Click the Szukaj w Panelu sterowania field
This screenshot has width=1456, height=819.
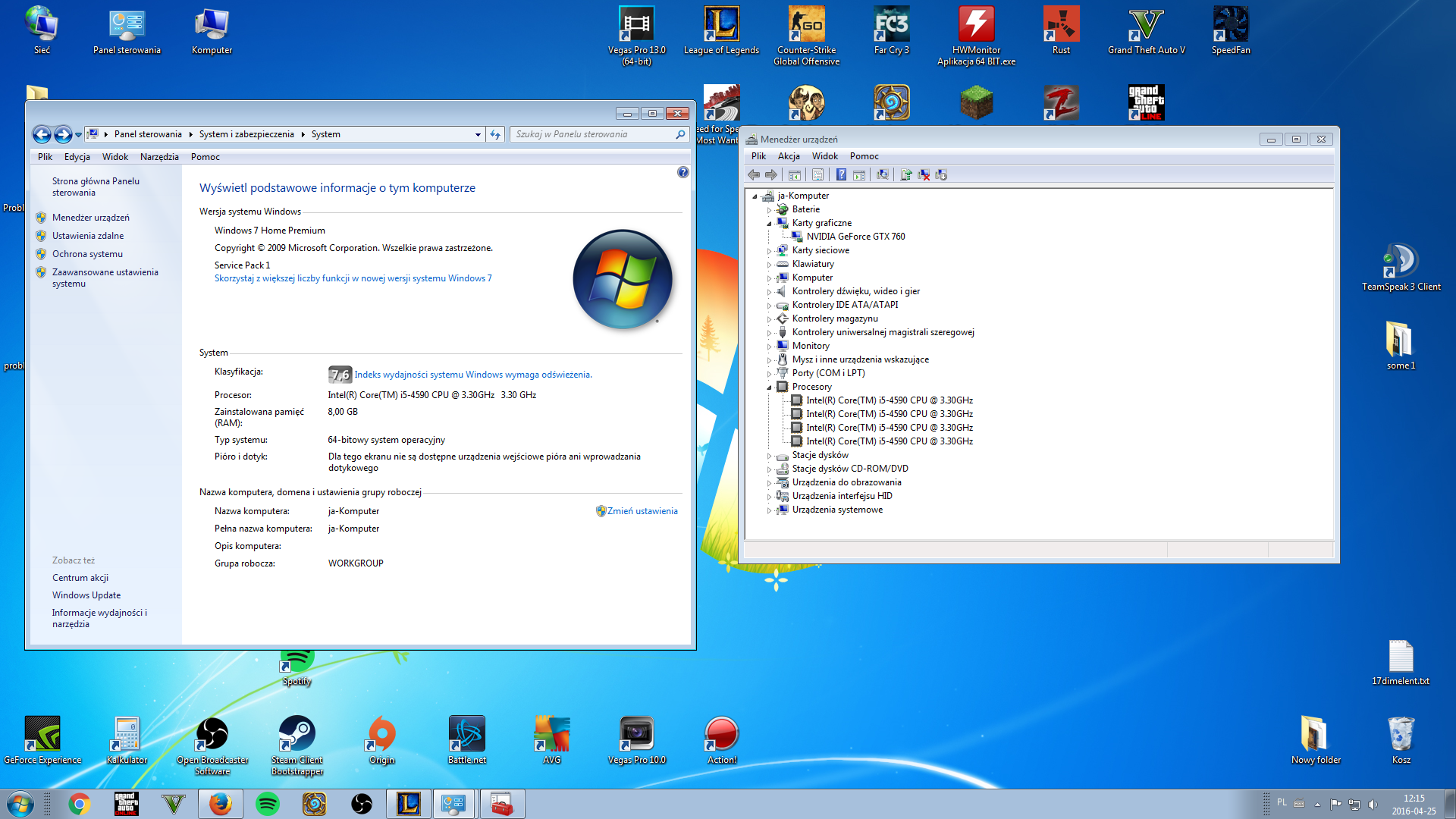[x=591, y=134]
